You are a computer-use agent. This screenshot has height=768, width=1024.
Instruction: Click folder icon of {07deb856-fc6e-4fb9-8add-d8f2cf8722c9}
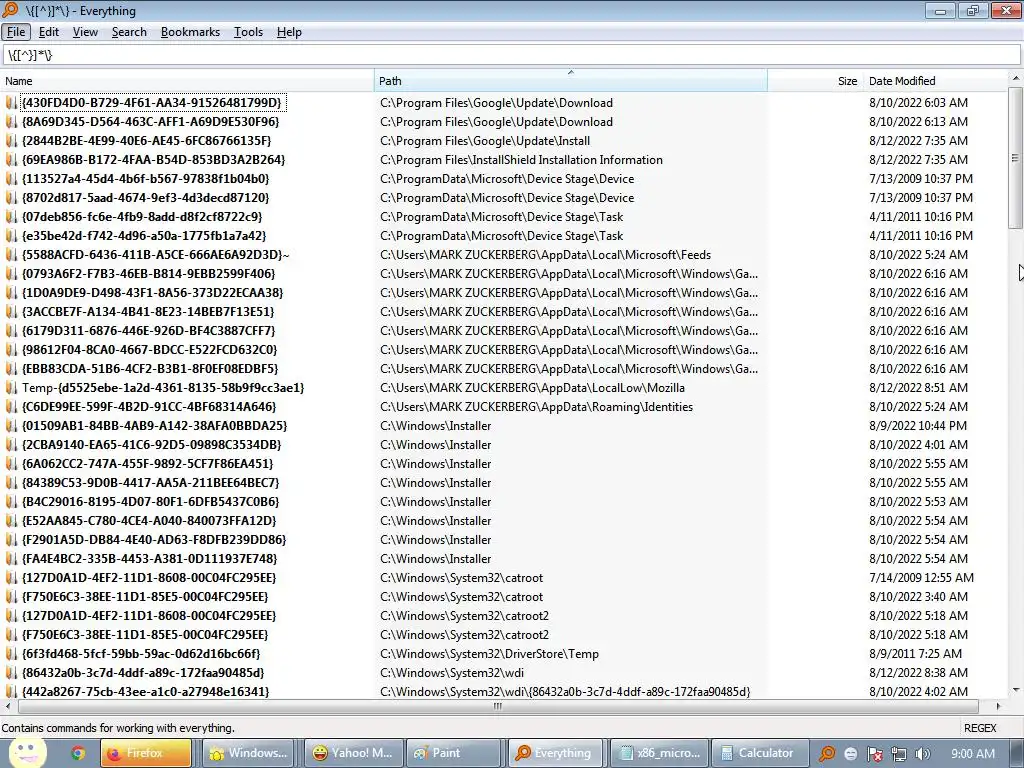[x=12, y=216]
